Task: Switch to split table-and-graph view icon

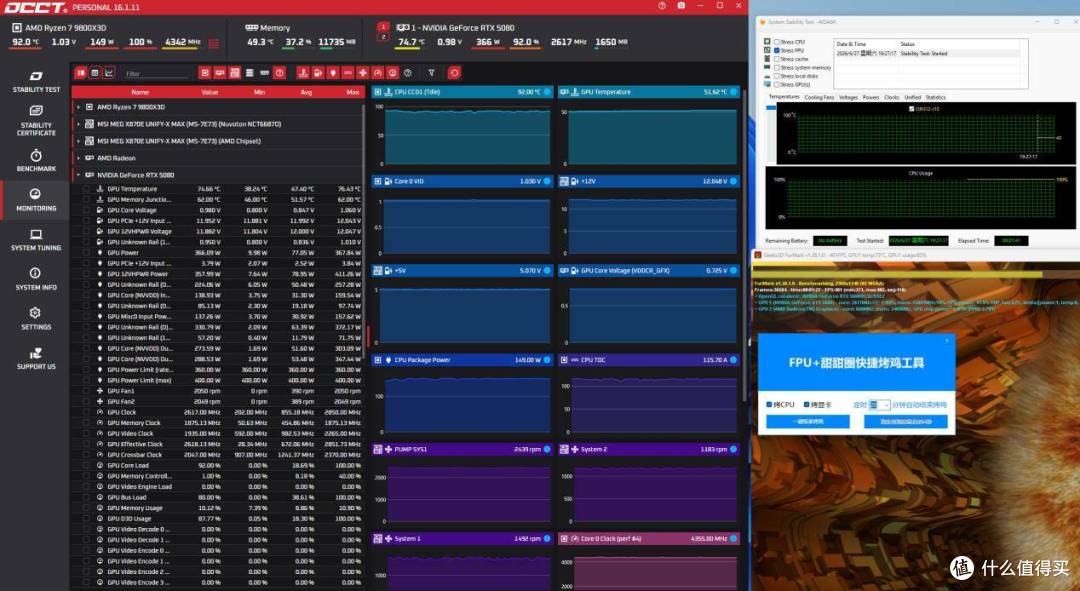Action: tap(81, 73)
